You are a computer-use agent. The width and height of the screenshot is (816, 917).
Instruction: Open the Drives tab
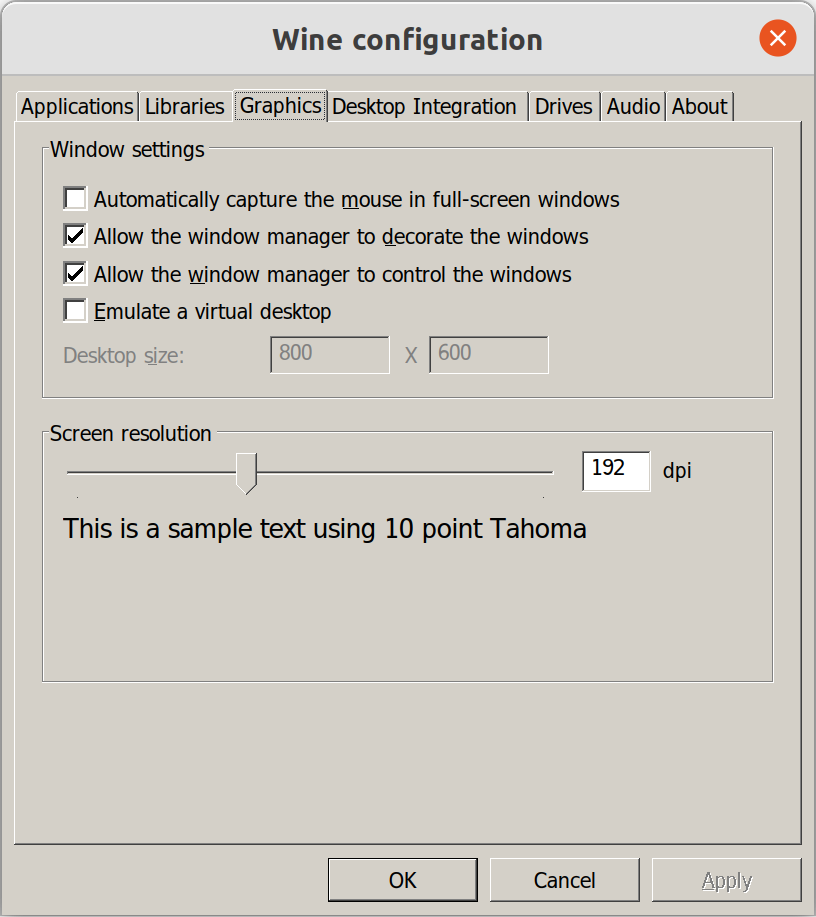(564, 107)
